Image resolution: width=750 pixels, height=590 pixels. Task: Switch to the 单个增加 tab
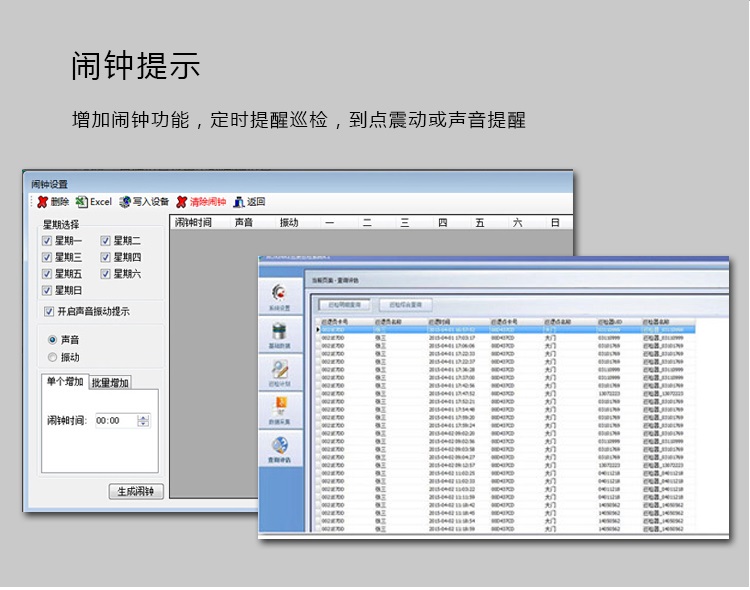tap(65, 382)
